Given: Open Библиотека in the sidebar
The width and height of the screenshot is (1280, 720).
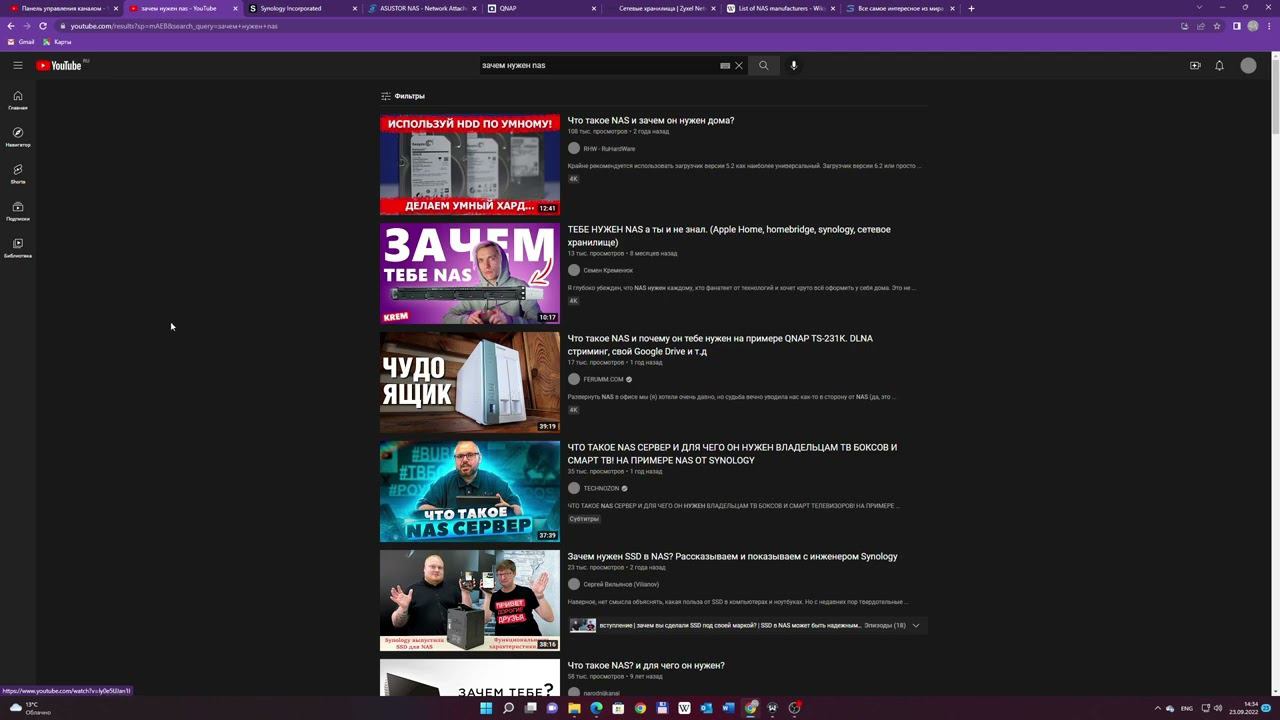Looking at the screenshot, I should tap(17, 248).
